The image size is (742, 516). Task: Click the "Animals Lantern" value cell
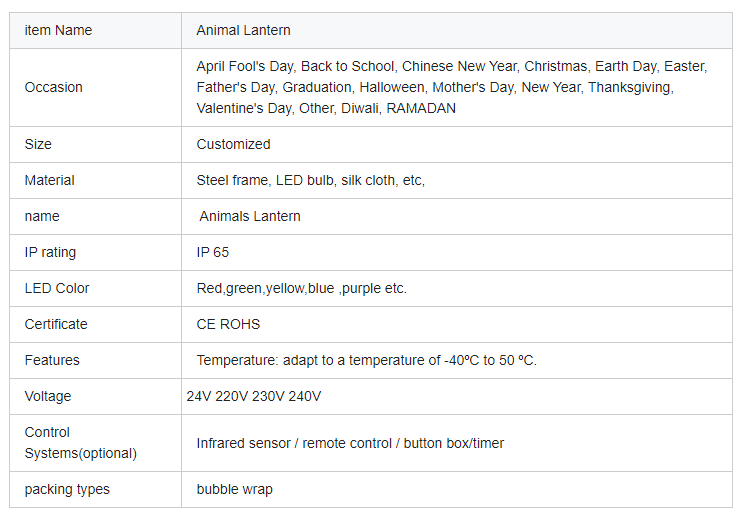coord(250,216)
